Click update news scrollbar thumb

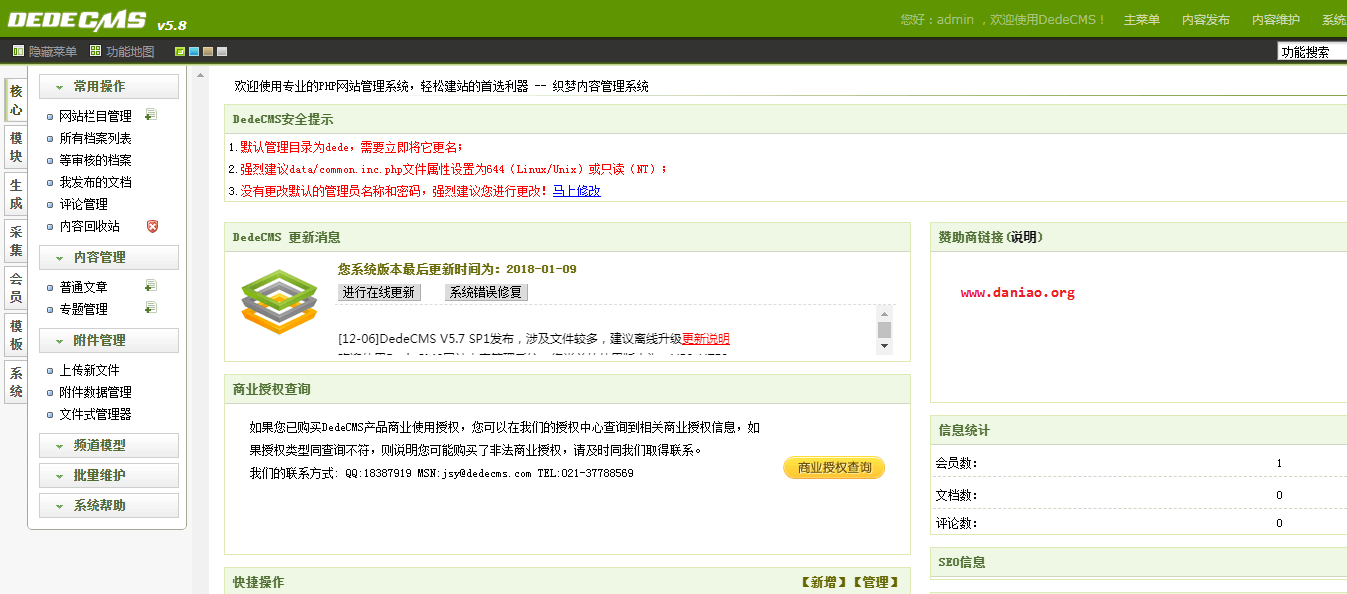(884, 329)
